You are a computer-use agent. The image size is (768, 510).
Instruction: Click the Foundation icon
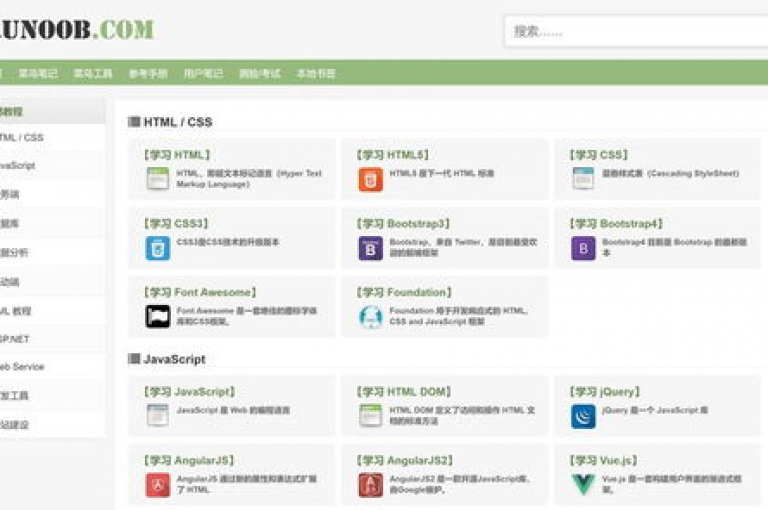371,317
